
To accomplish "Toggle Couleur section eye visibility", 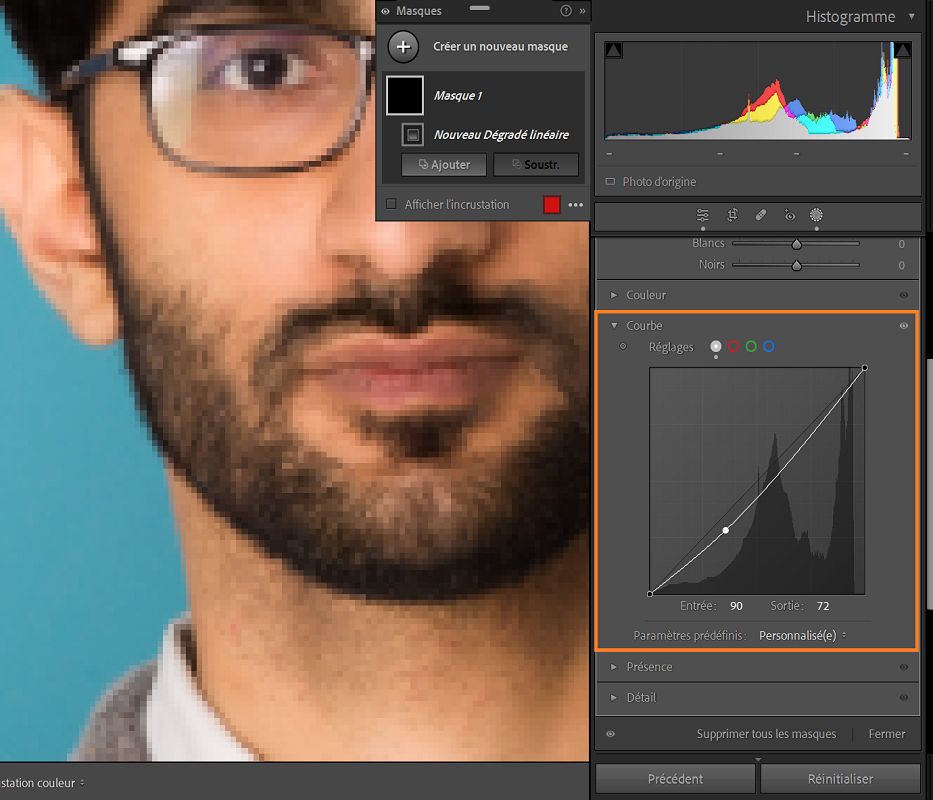I will pyautogui.click(x=903, y=295).
